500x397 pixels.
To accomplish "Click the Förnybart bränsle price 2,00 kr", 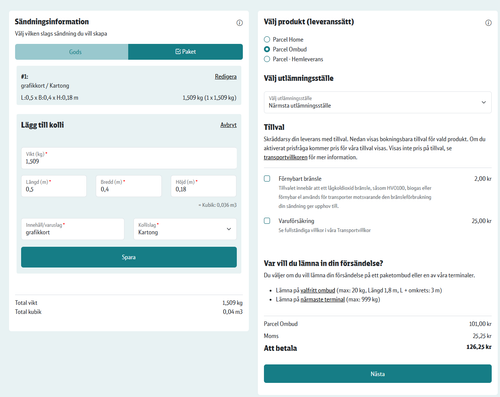I will point(483,179).
